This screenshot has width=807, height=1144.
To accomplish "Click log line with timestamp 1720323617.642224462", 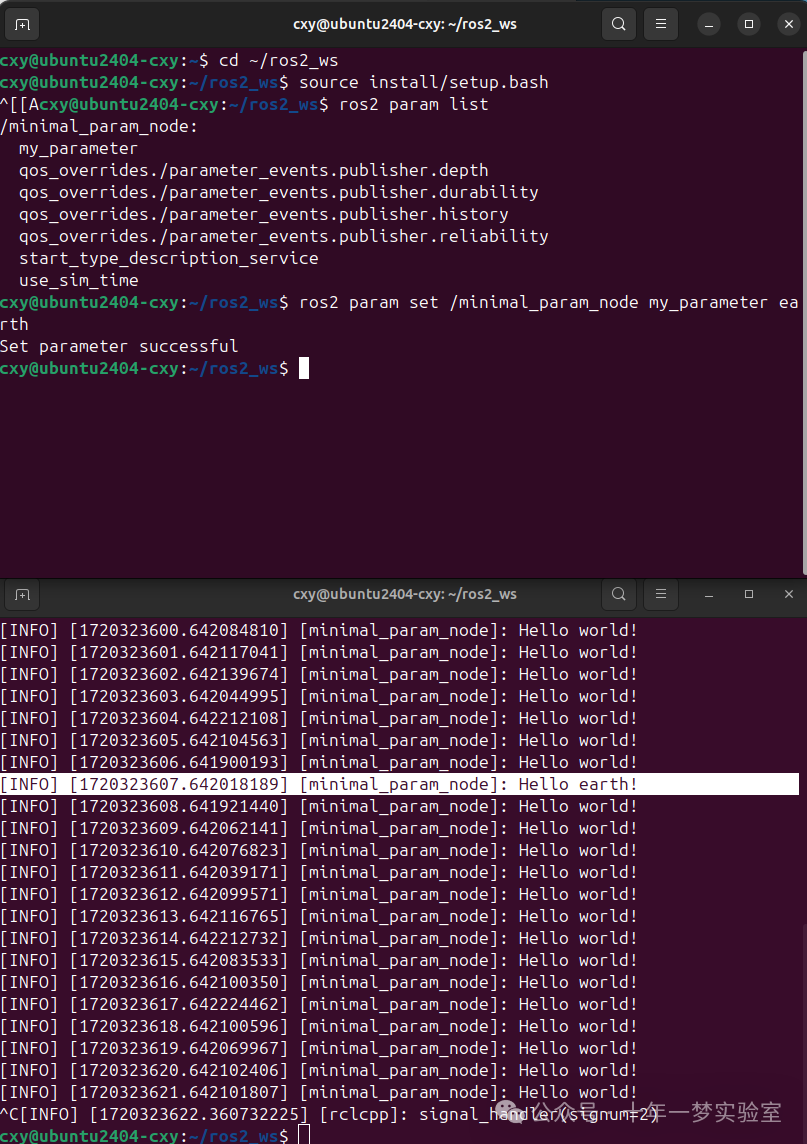I will click(319, 1005).
